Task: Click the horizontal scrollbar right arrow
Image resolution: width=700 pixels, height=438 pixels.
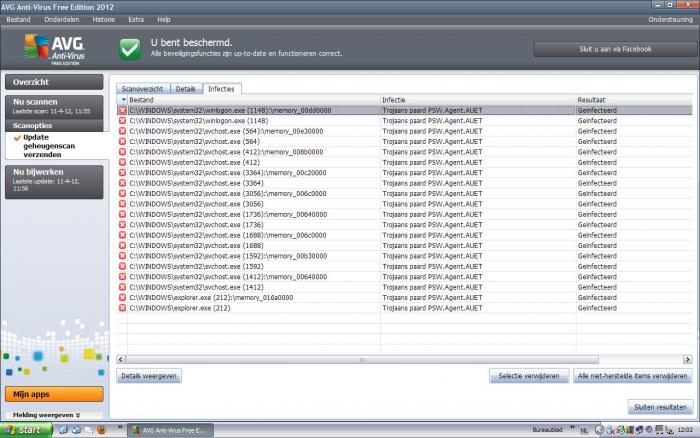Action: point(688,359)
